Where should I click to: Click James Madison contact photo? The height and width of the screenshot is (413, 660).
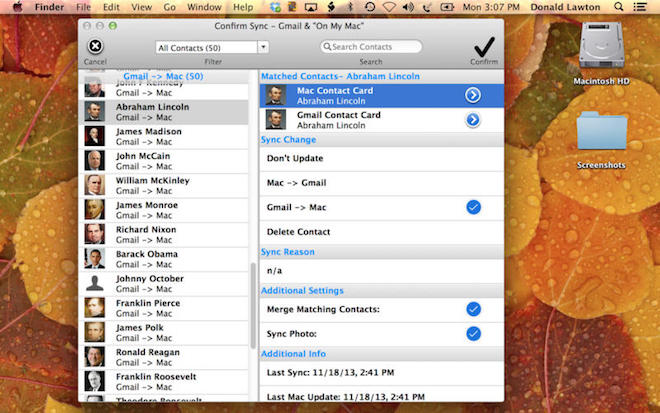tap(94, 136)
